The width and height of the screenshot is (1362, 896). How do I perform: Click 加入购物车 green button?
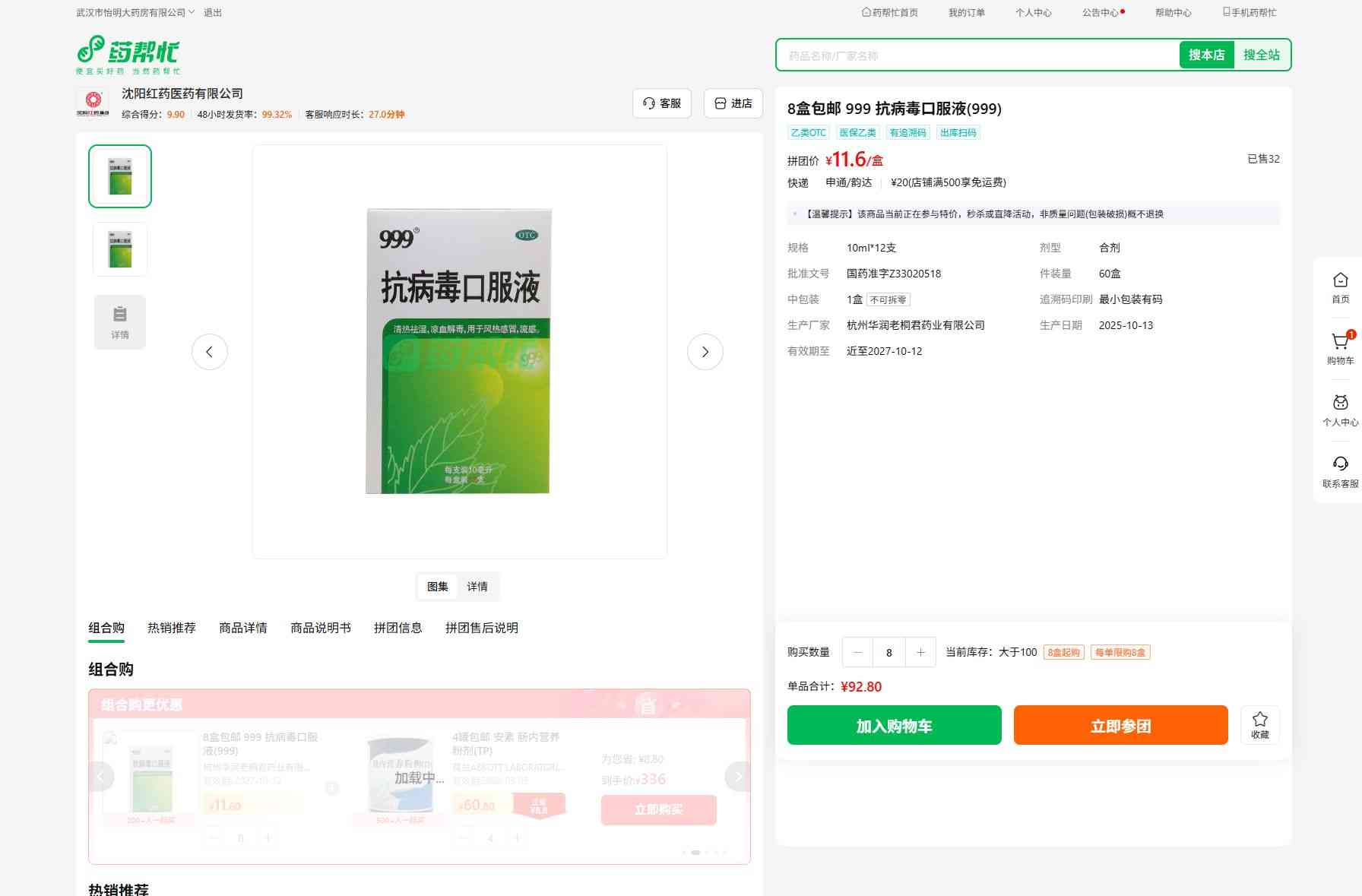[x=894, y=725]
